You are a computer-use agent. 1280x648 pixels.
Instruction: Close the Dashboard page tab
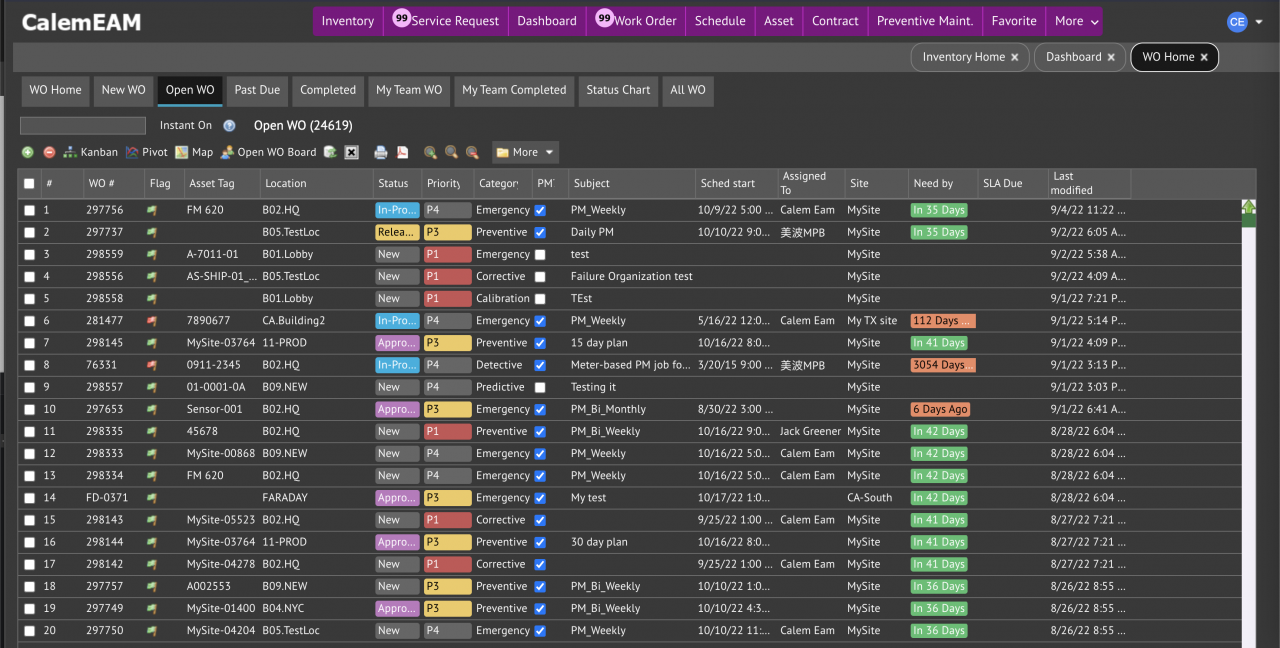click(x=1111, y=58)
